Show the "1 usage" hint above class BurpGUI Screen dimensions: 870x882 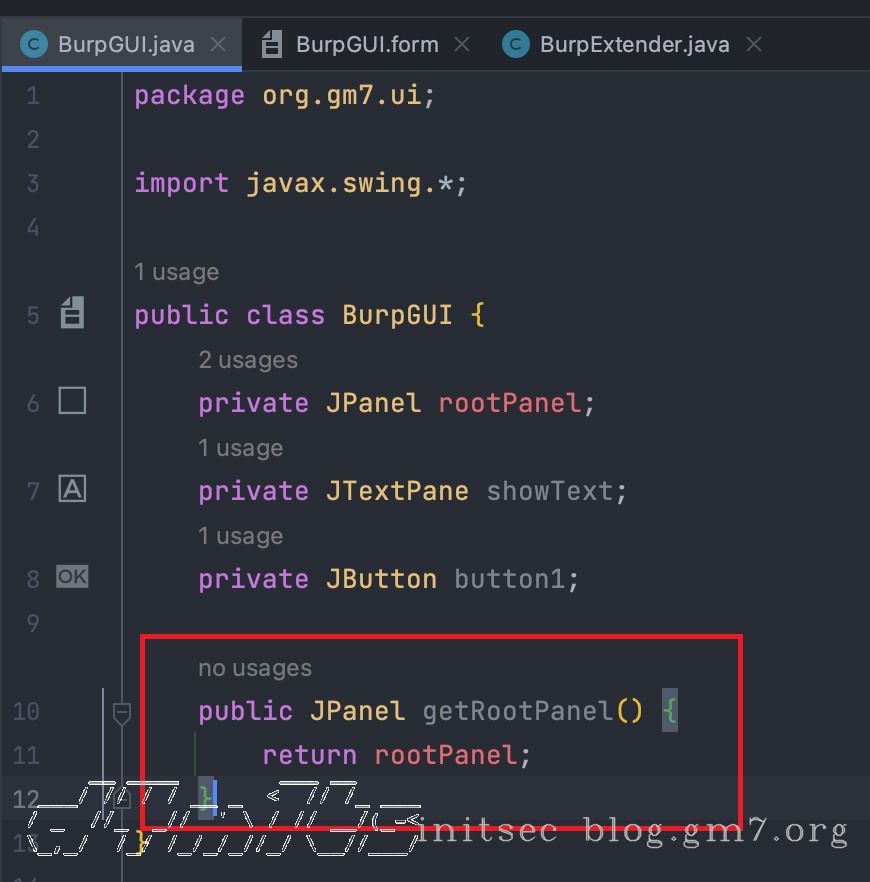[x=176, y=272]
